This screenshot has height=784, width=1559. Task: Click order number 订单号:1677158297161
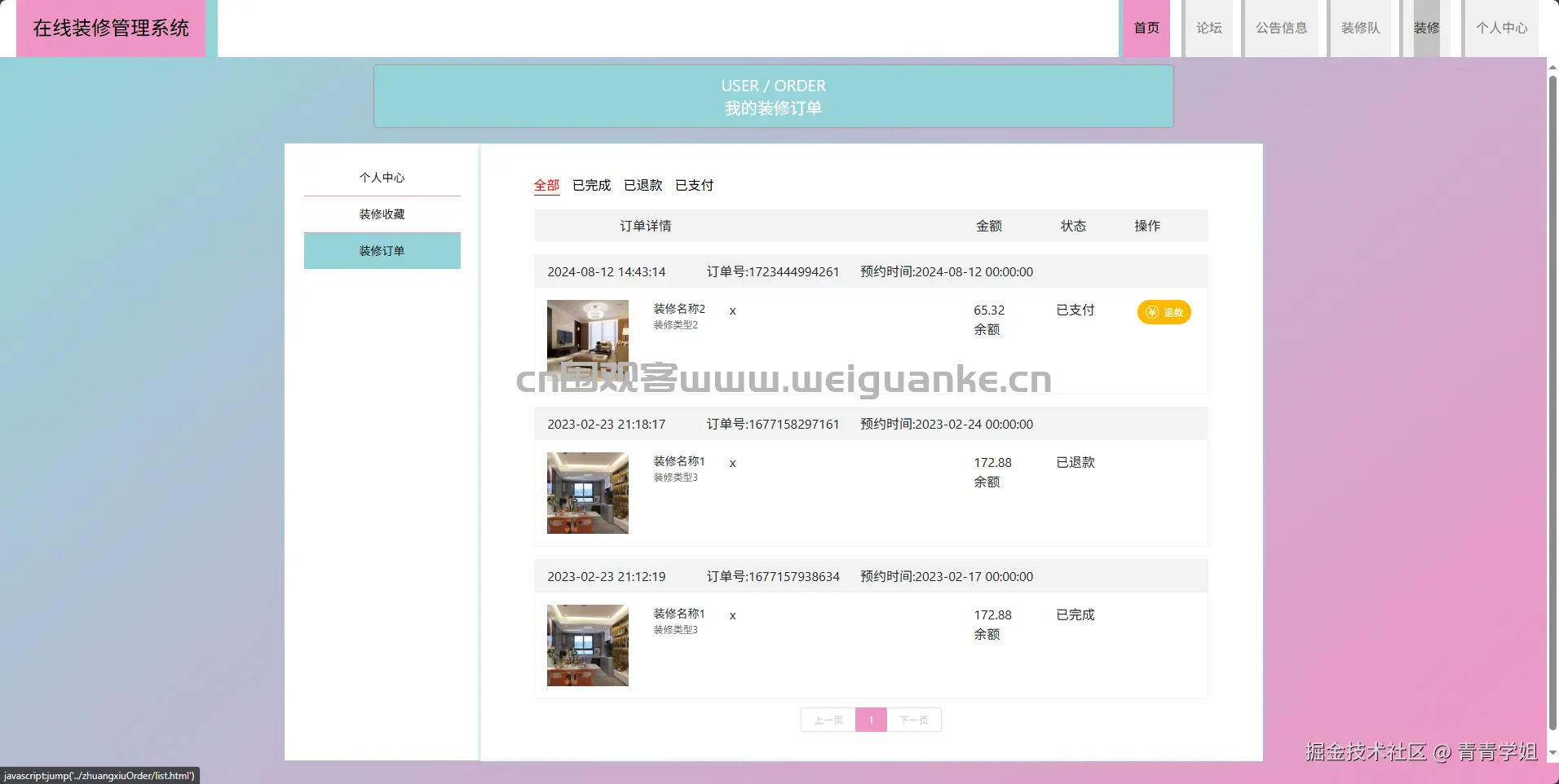(773, 424)
